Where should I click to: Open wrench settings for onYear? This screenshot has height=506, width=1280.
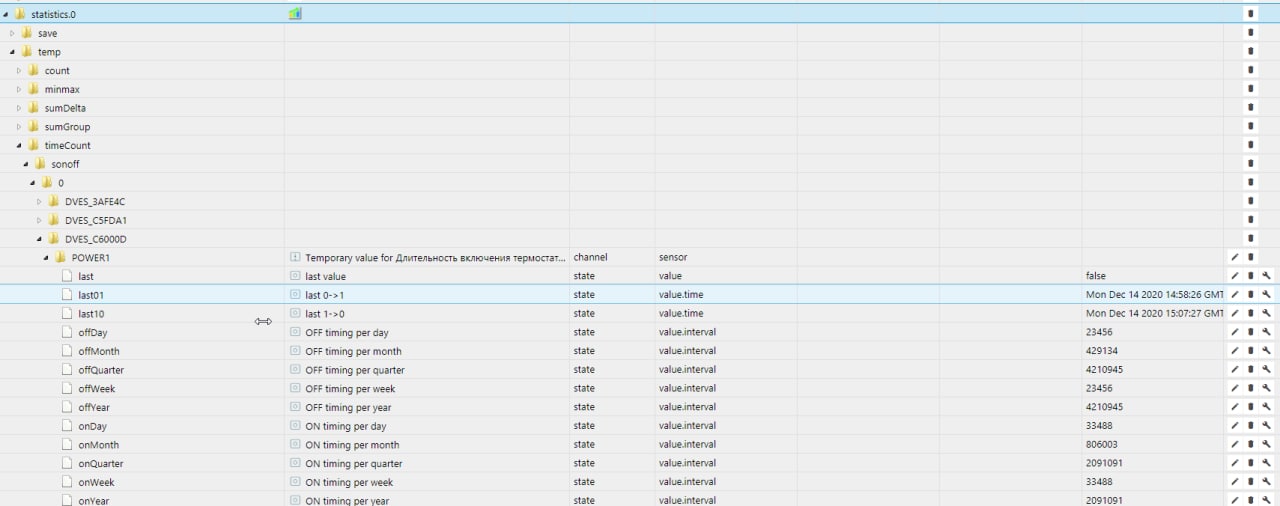(x=1266, y=500)
